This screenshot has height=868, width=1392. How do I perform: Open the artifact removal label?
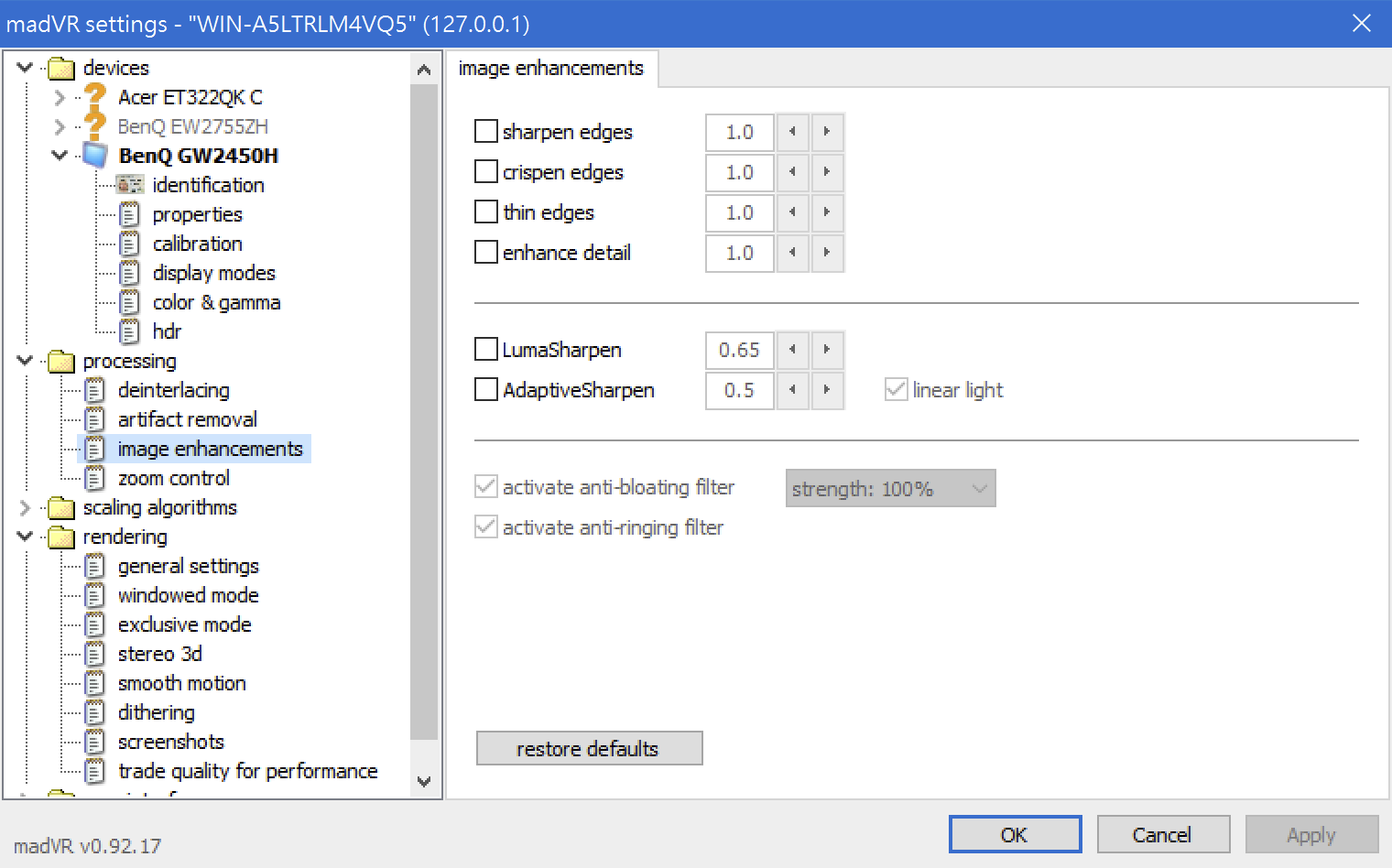[x=187, y=419]
